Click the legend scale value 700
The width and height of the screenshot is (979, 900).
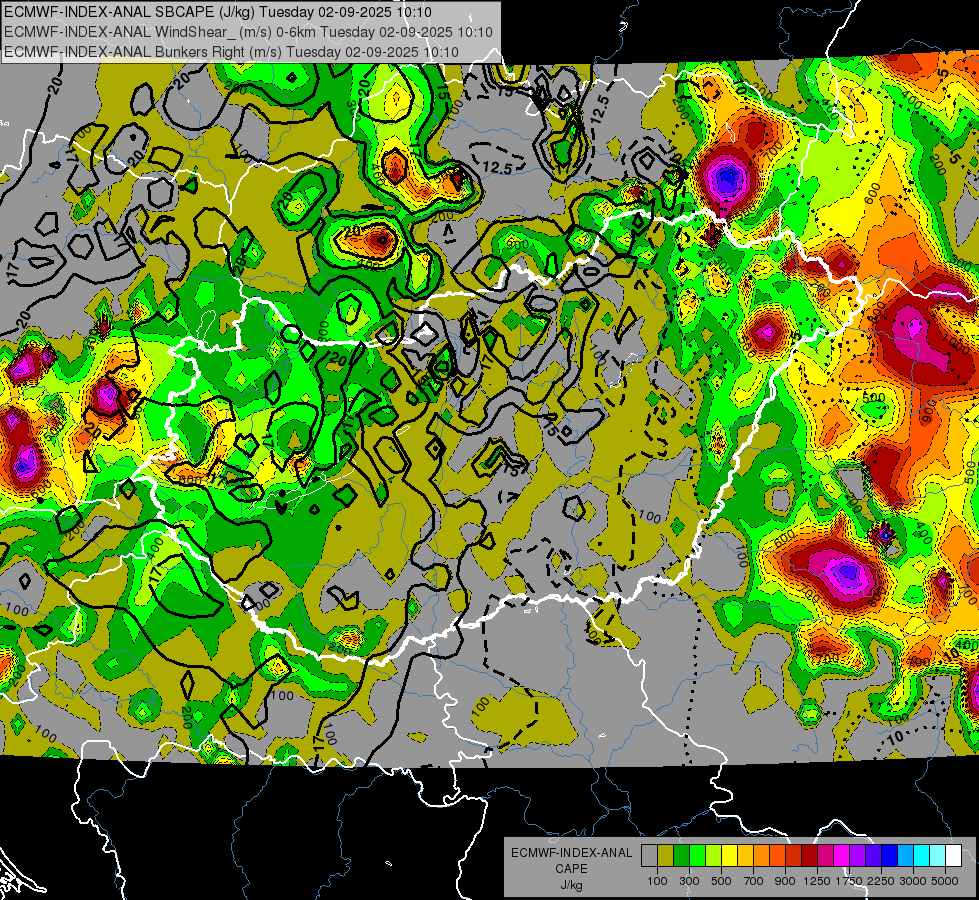[754, 881]
